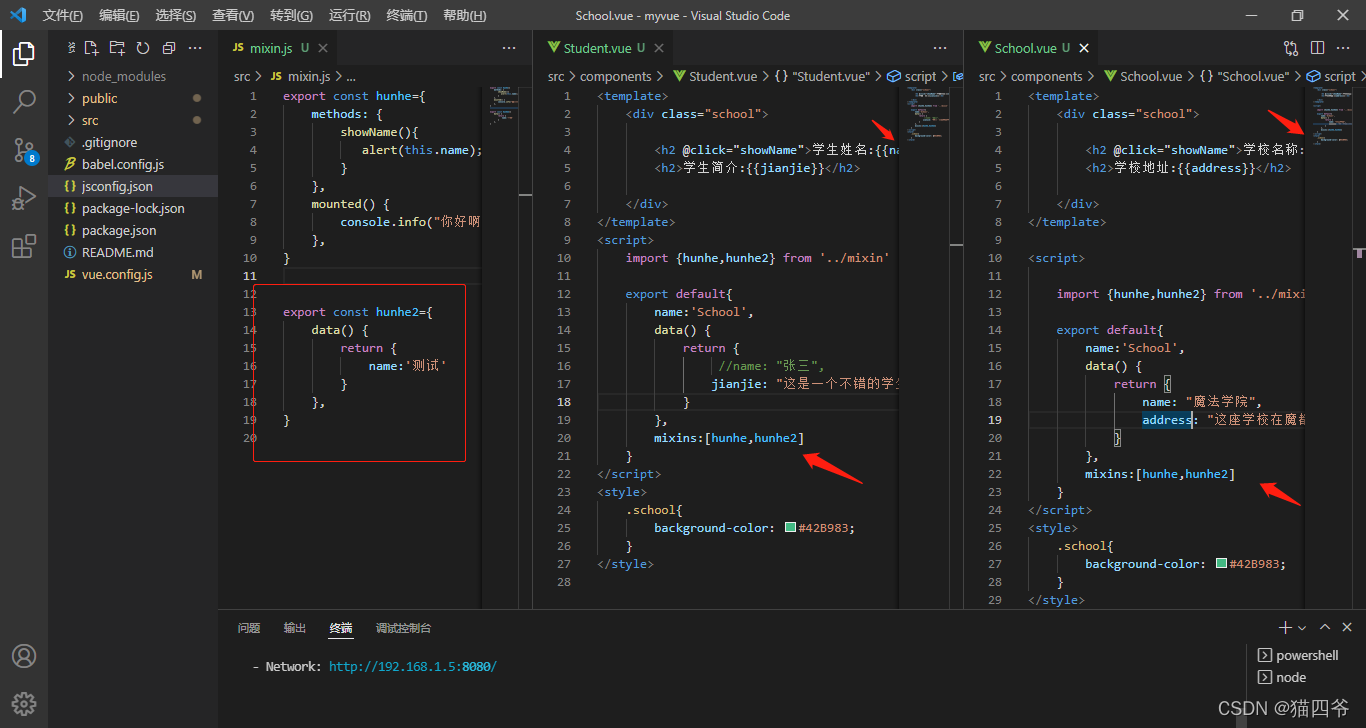Switch to the 输出 panel tab
The height and width of the screenshot is (728, 1366).
pyautogui.click(x=295, y=628)
